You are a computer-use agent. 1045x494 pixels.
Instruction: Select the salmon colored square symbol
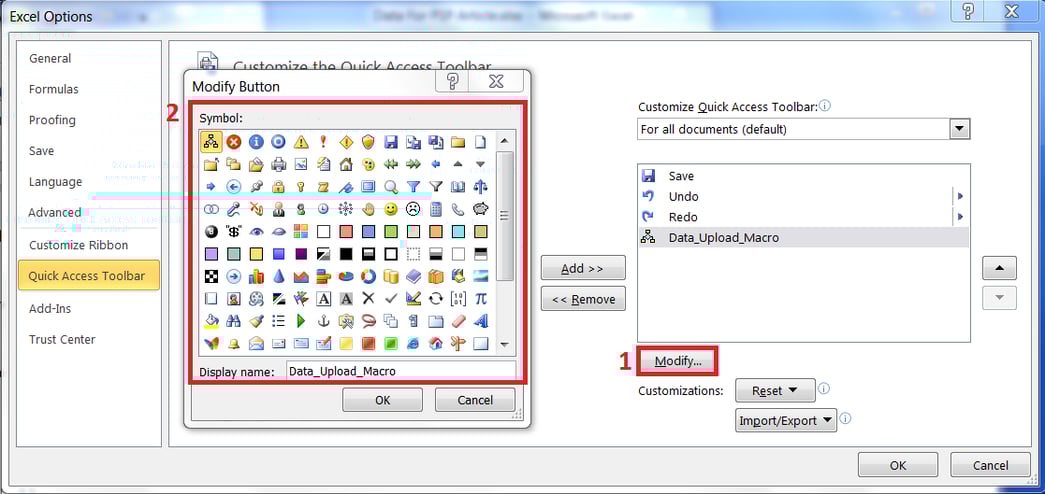click(x=346, y=231)
